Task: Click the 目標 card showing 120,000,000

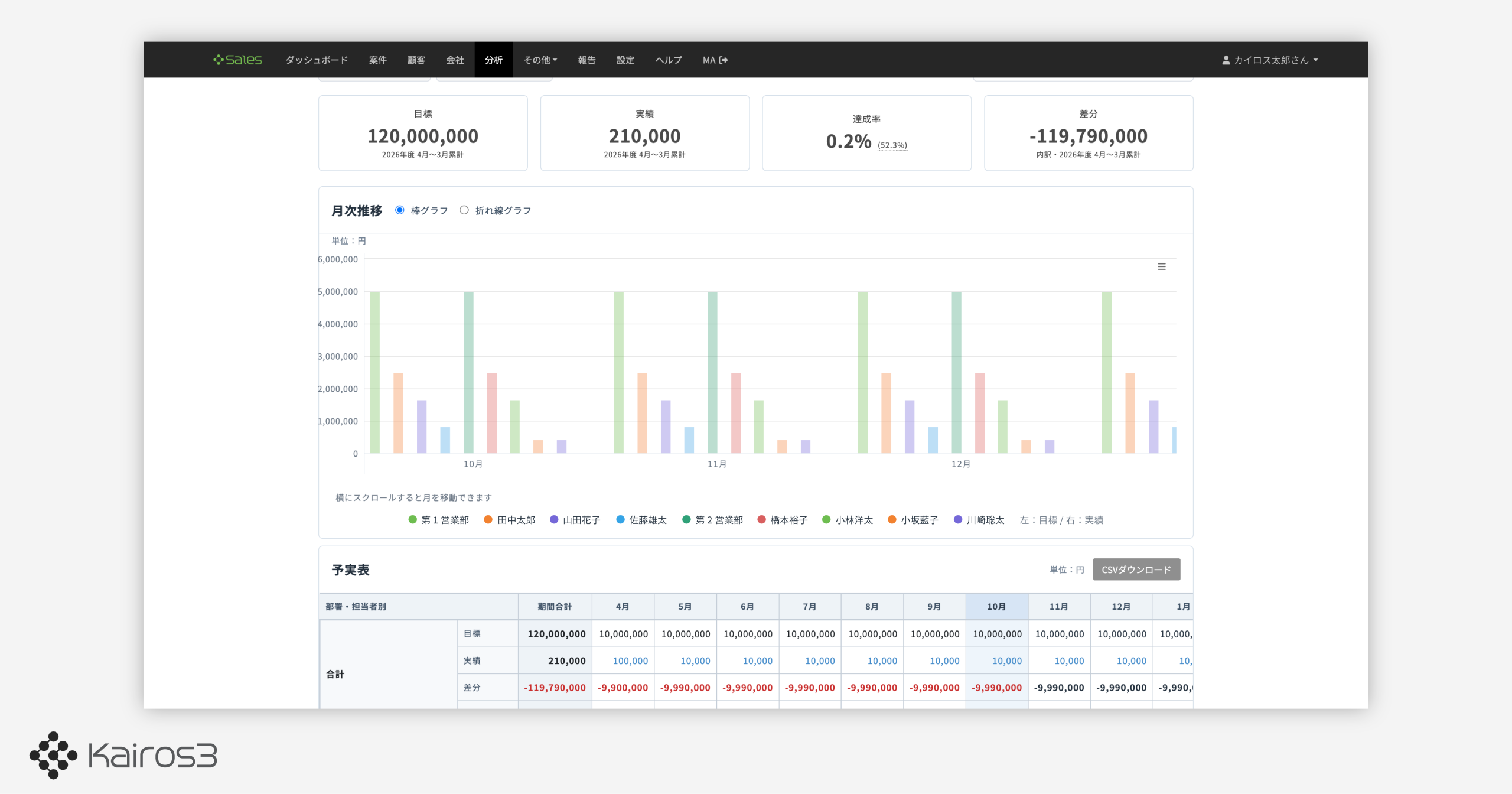Action: click(x=423, y=134)
